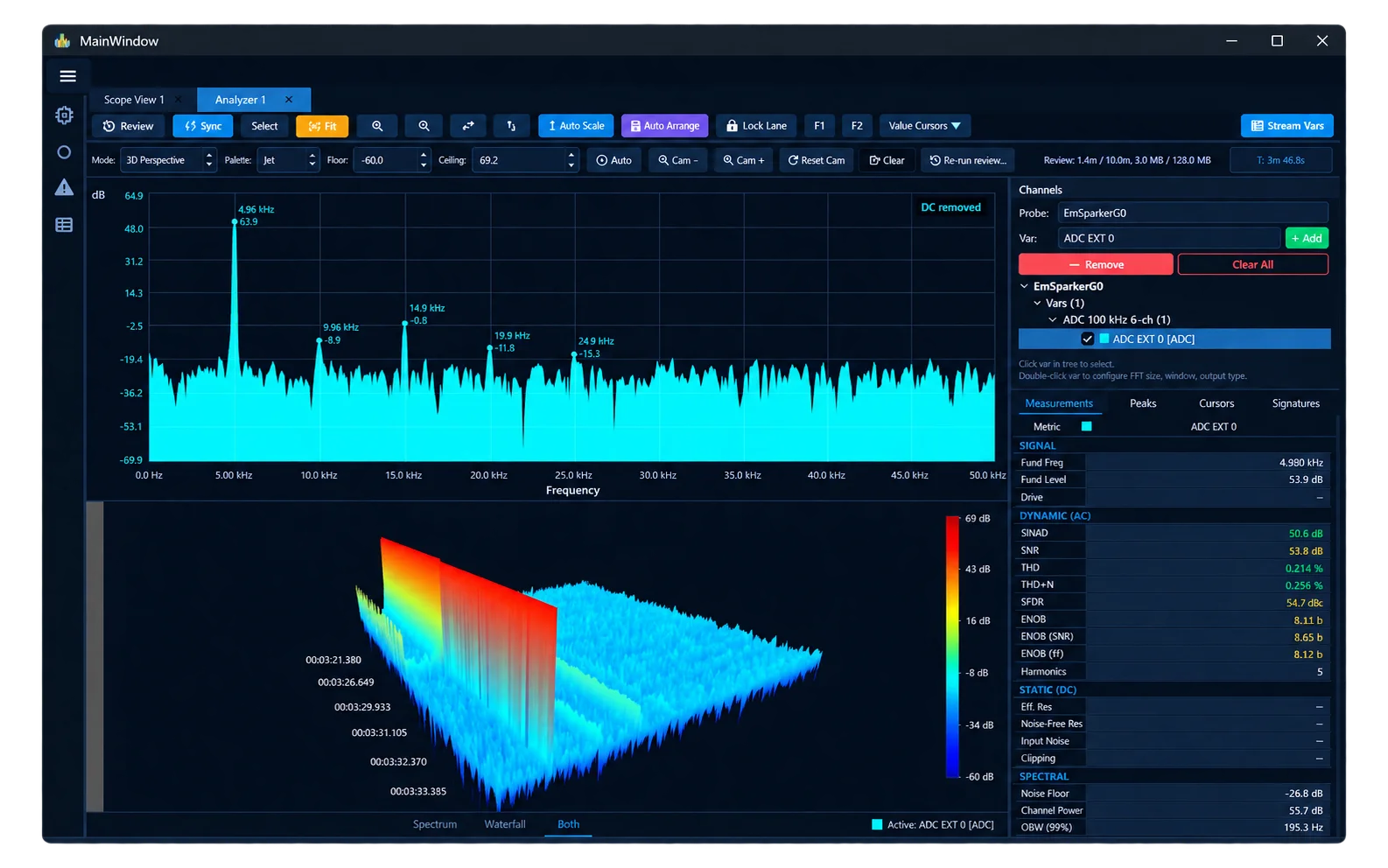Switch to the Signatures tab
This screenshot has height=868, width=1388.
pos(1295,403)
